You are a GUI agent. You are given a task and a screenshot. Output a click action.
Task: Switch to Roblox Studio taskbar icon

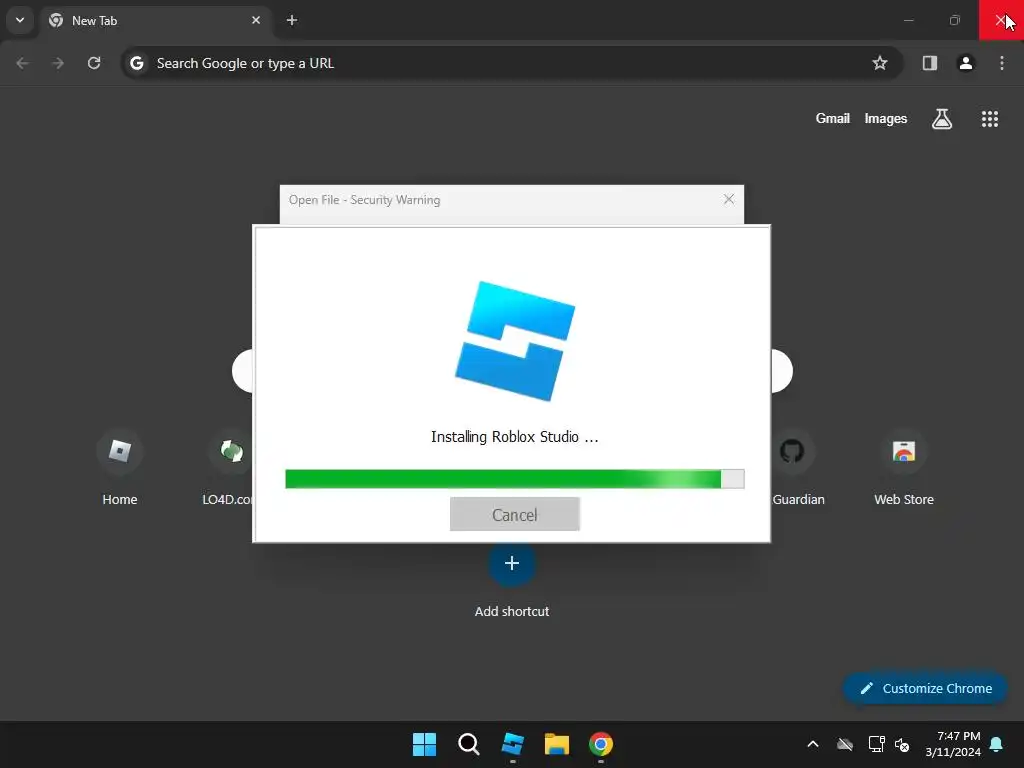513,744
